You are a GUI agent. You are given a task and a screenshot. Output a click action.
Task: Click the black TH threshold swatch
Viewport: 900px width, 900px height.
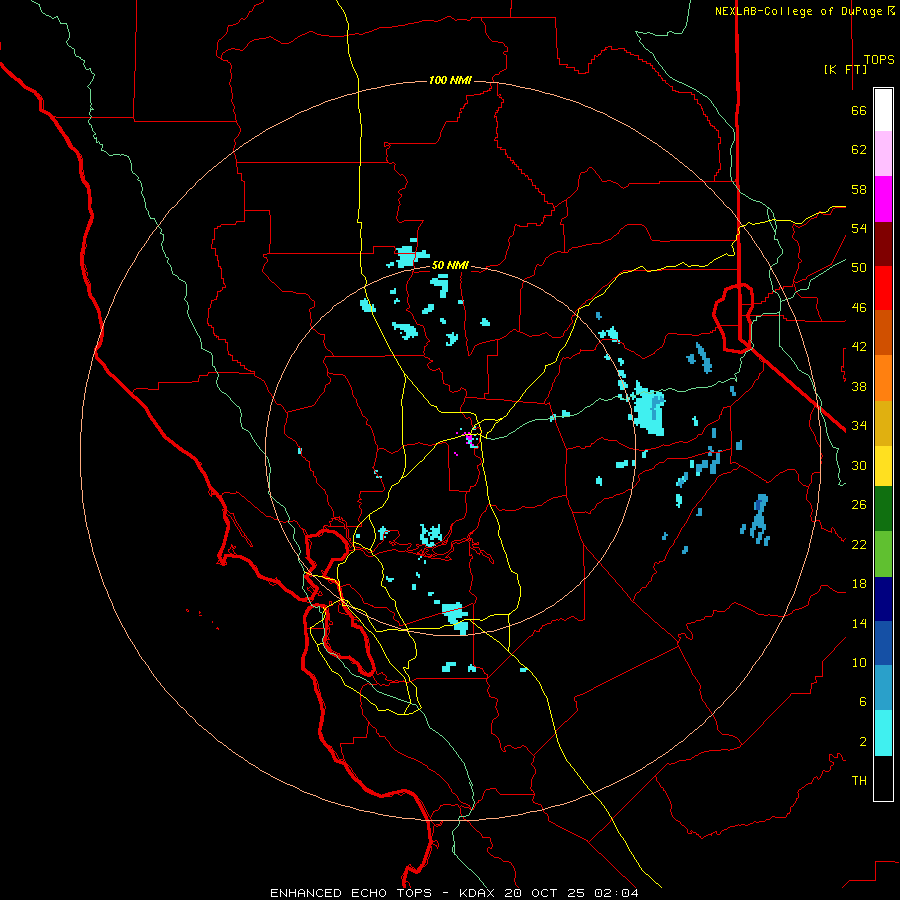coord(883,778)
